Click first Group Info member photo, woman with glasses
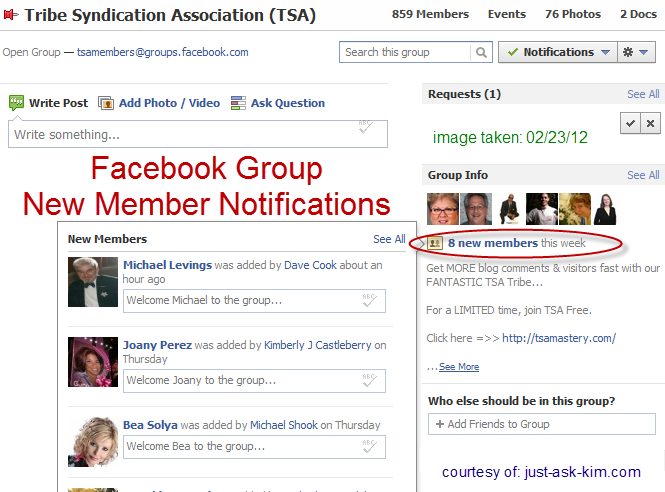The height and width of the screenshot is (492, 665). coord(443,209)
